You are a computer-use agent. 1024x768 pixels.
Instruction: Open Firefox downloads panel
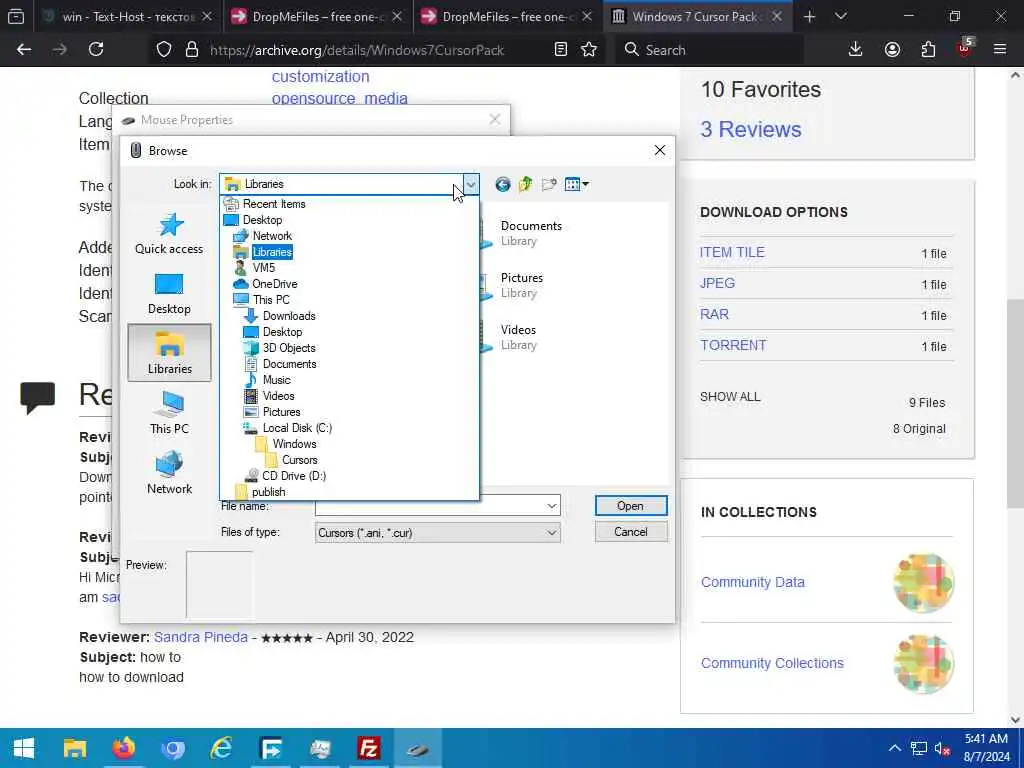click(856, 50)
